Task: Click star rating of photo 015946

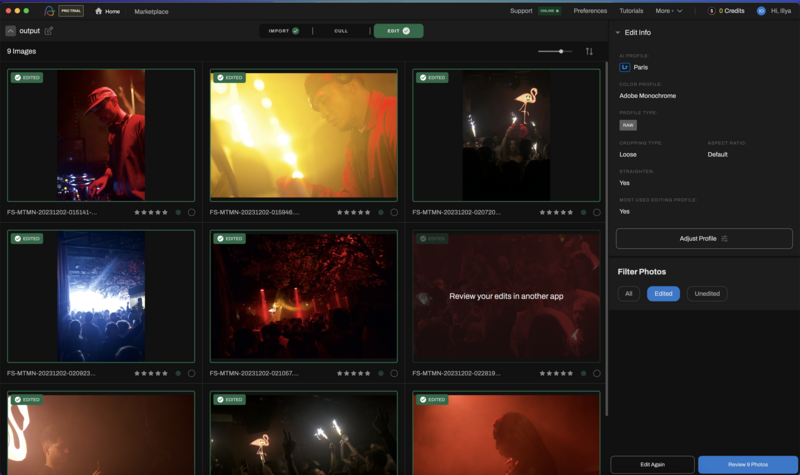Action: 354,212
